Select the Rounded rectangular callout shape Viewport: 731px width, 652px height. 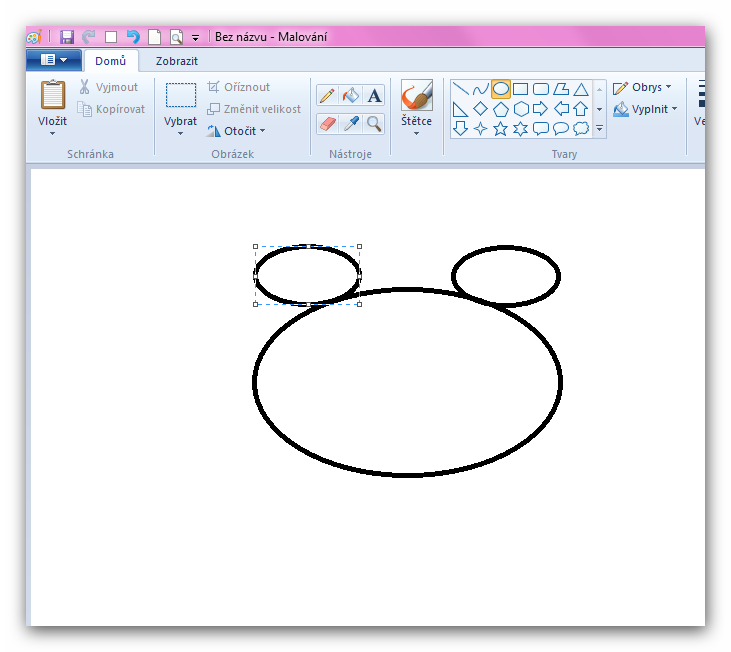pos(541,129)
